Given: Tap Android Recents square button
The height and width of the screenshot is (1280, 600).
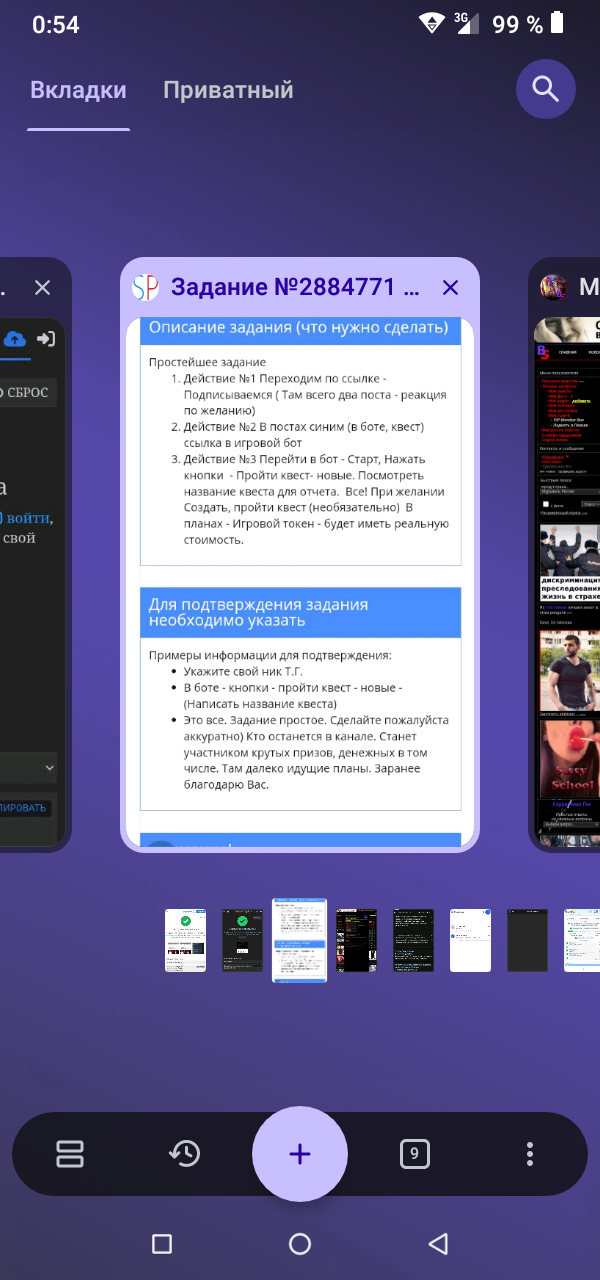Looking at the screenshot, I should coord(162,1243).
